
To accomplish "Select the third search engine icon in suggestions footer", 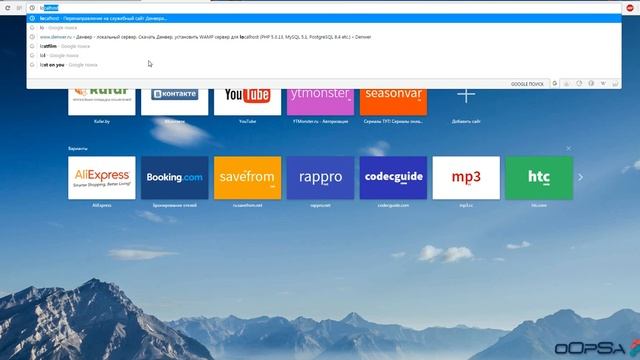I will click(x=579, y=83).
